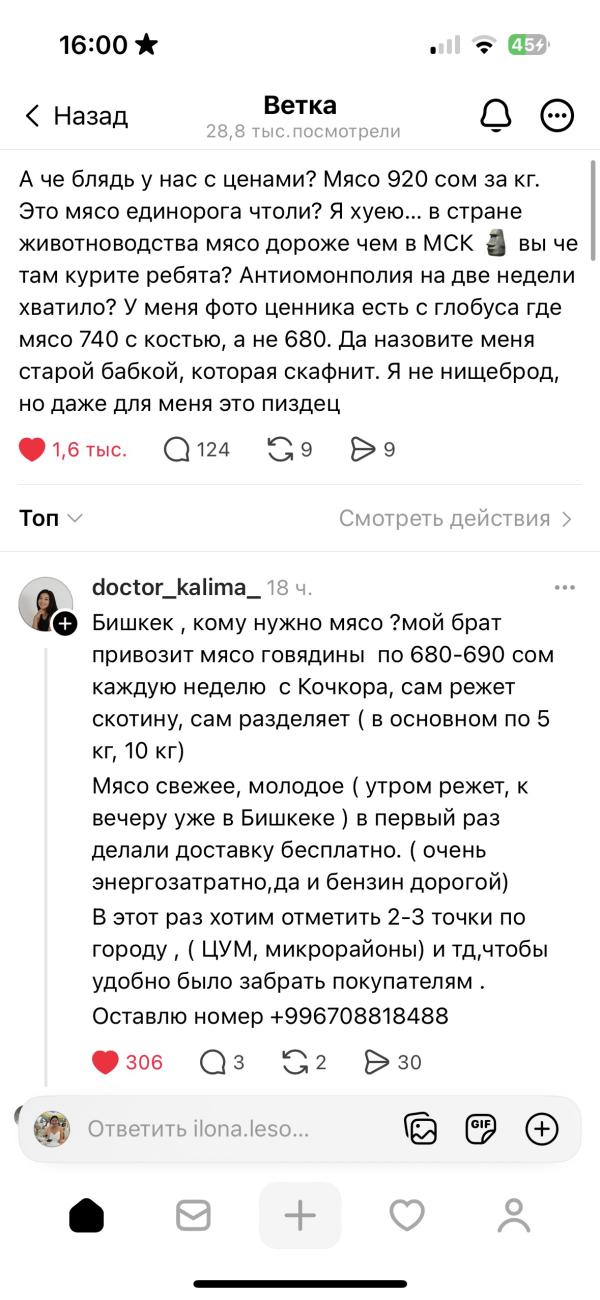
Task: Open doctor_kalima_ profile picture
Action: pos(46,604)
